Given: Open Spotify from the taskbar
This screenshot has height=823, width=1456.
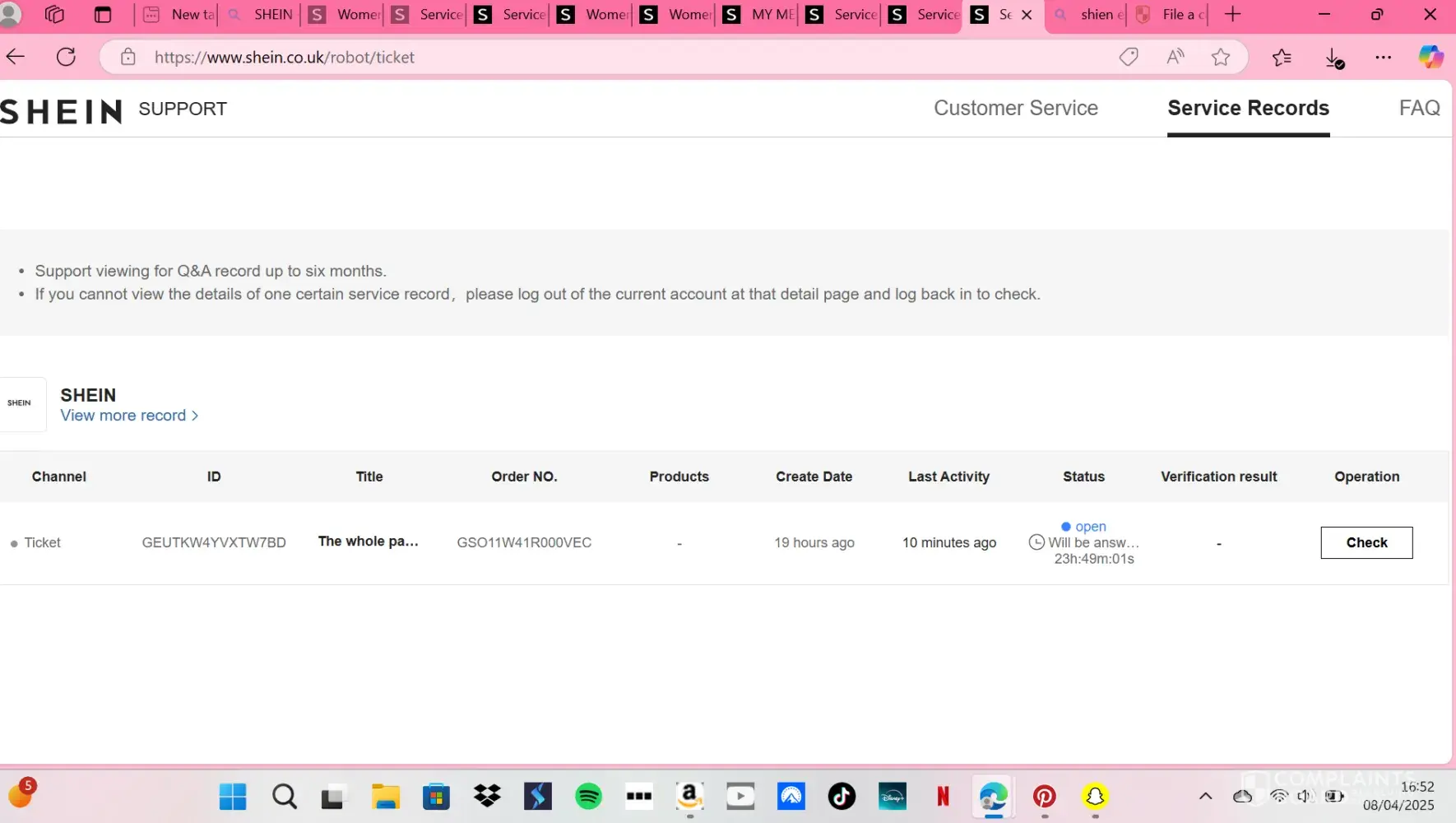Looking at the screenshot, I should (x=588, y=796).
